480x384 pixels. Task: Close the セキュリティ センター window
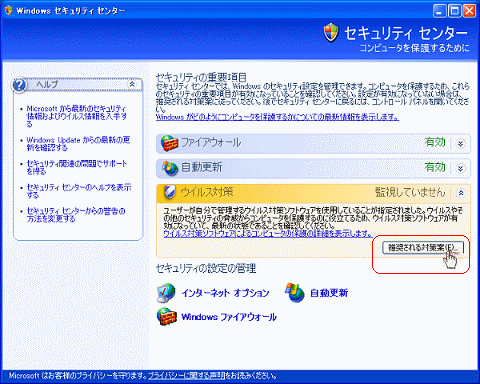pos(469,11)
